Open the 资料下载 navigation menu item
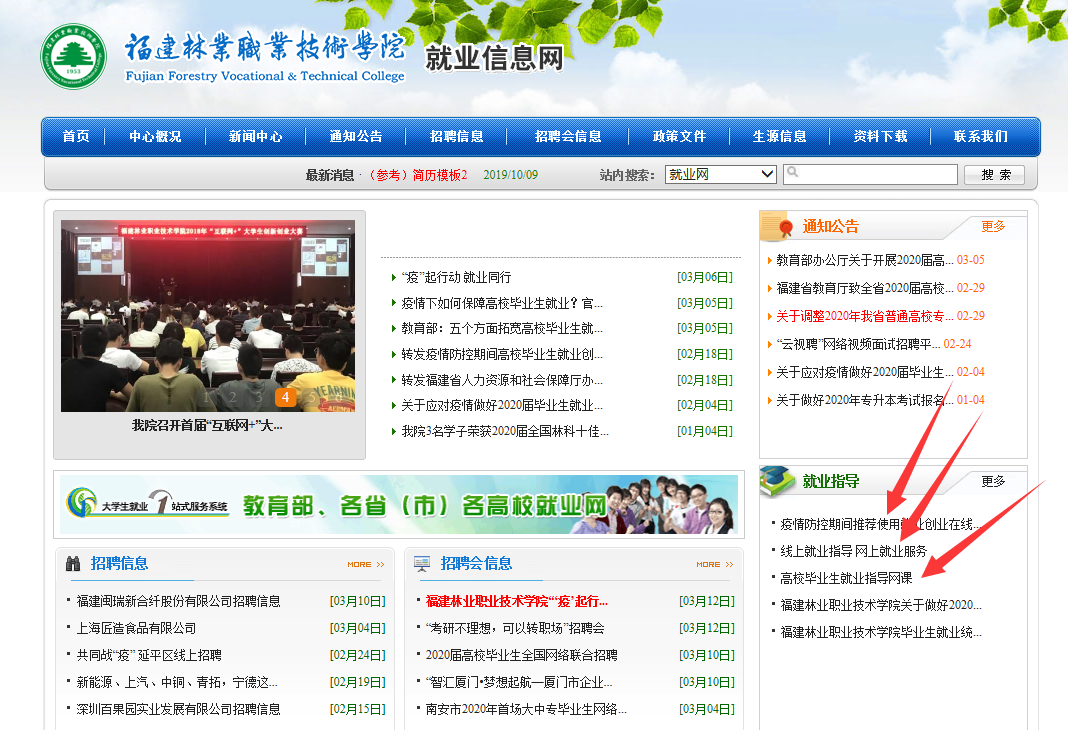The height and width of the screenshot is (730, 1068). pos(880,136)
